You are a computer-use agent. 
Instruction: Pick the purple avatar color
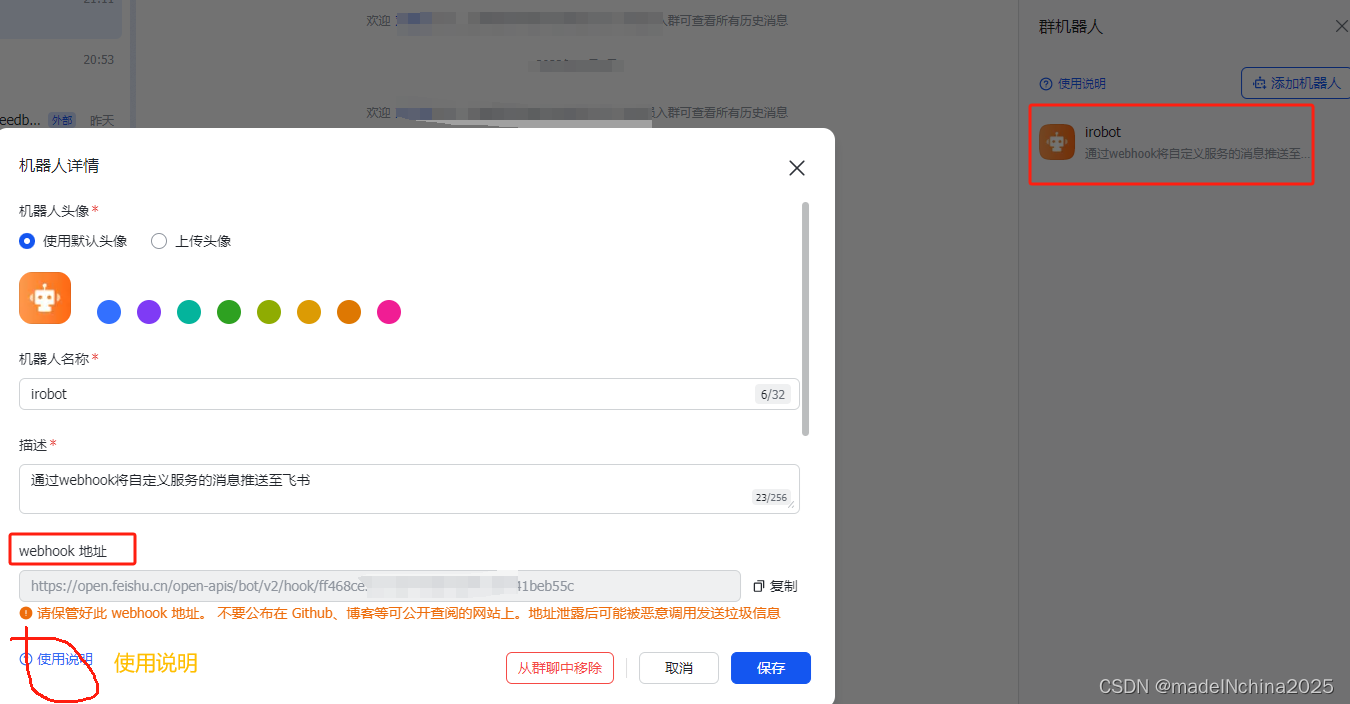point(149,312)
